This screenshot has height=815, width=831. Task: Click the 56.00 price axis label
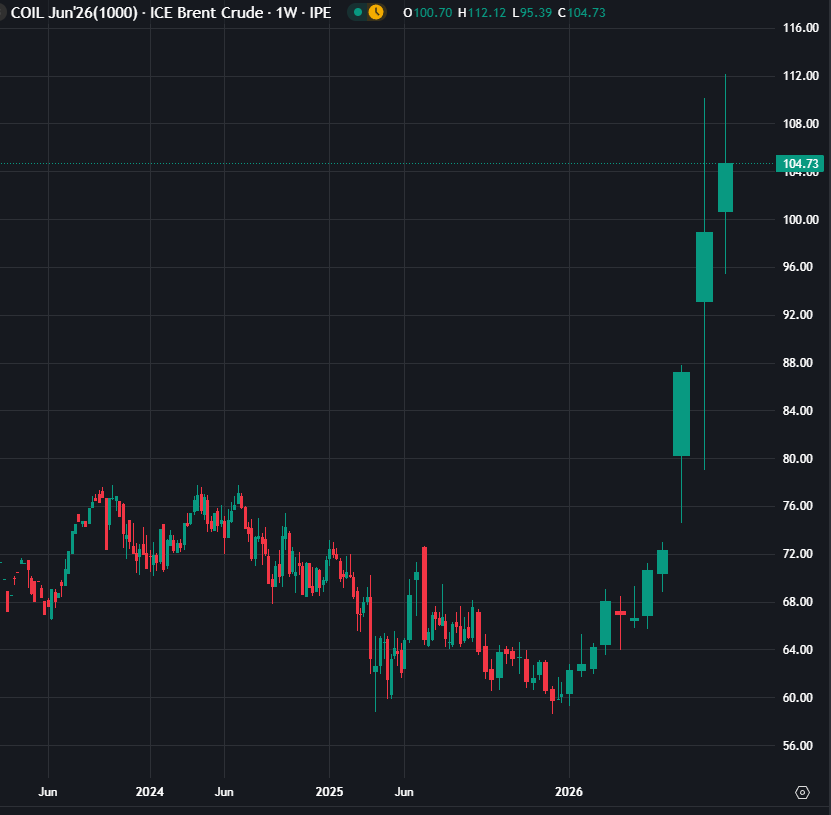798,746
